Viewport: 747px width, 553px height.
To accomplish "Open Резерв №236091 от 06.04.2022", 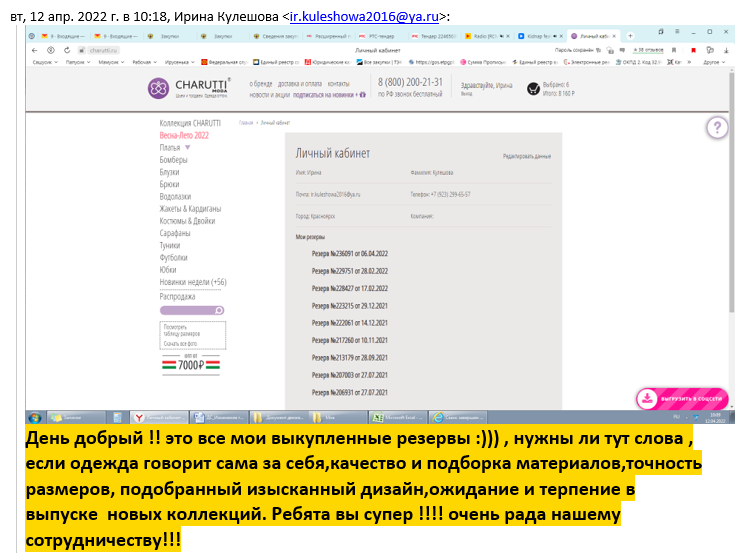I will [x=350, y=254].
